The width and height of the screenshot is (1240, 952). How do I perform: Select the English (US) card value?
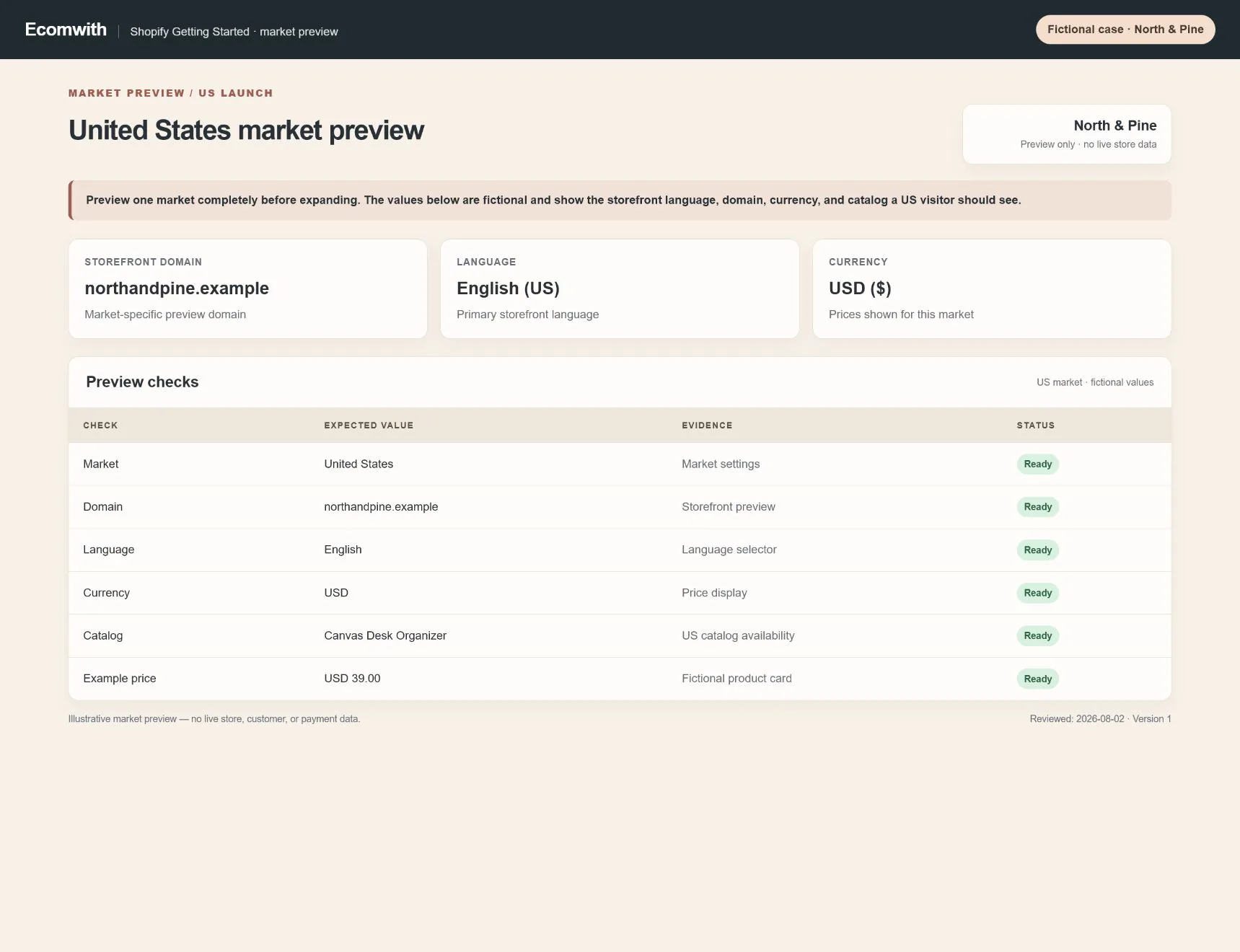coord(508,288)
